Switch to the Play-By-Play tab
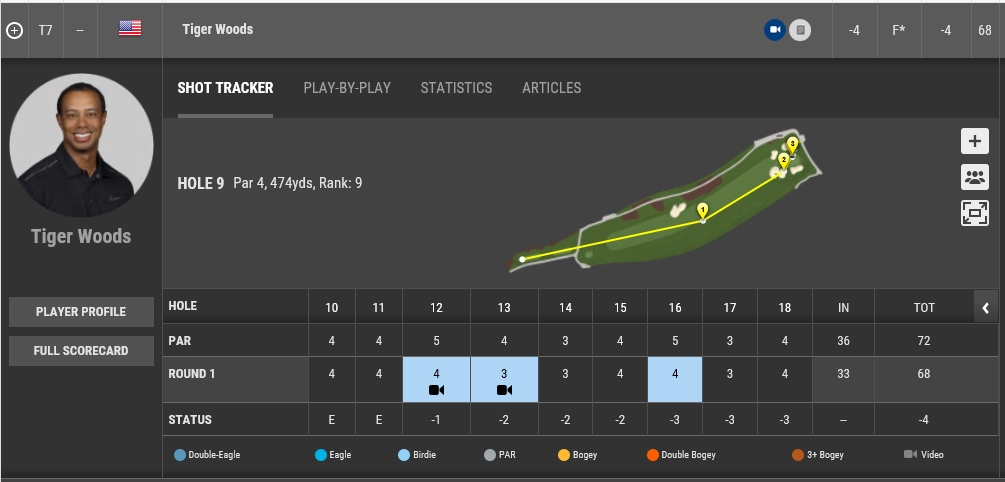The height and width of the screenshot is (482, 1005). coord(347,88)
